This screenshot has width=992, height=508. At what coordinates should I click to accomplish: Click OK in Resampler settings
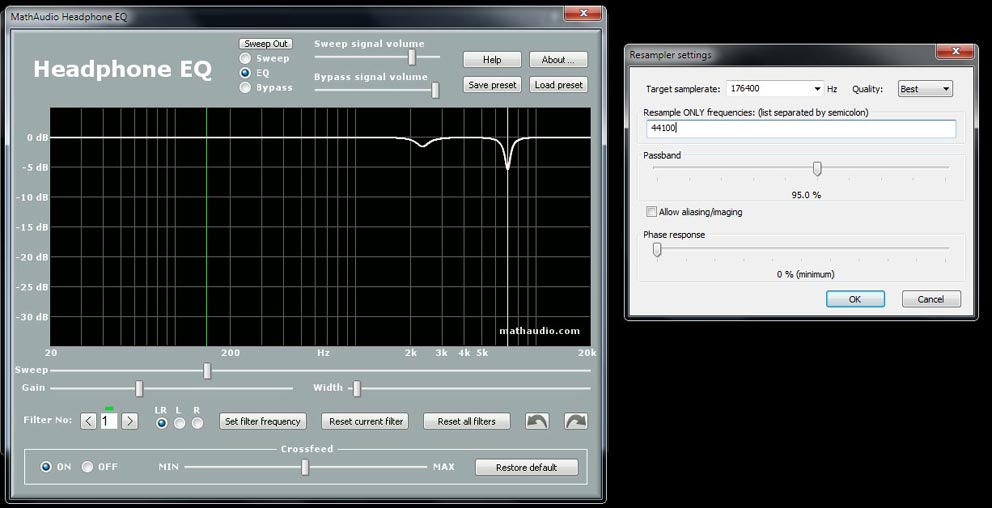[854, 299]
